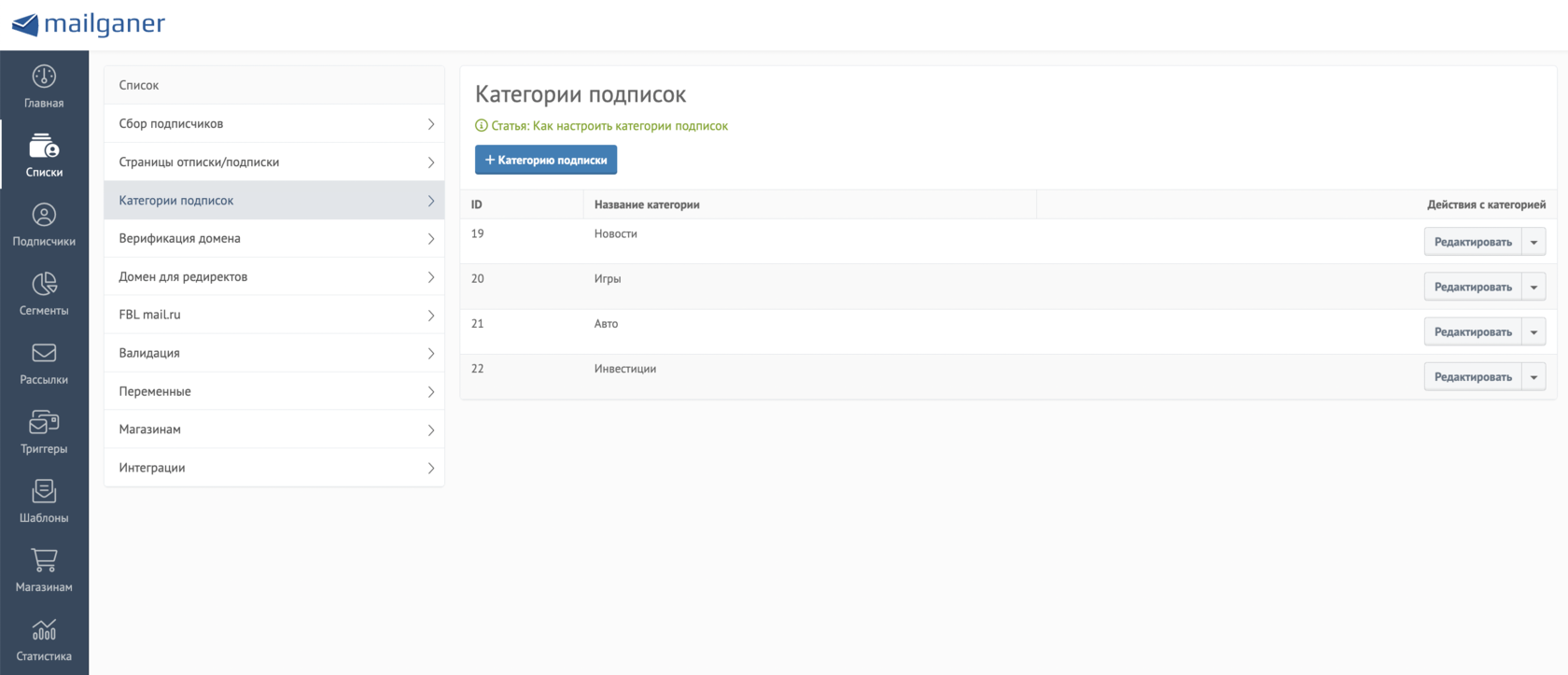Expand FBL mail.ru chevron
The image size is (1568, 675).
[x=431, y=316]
